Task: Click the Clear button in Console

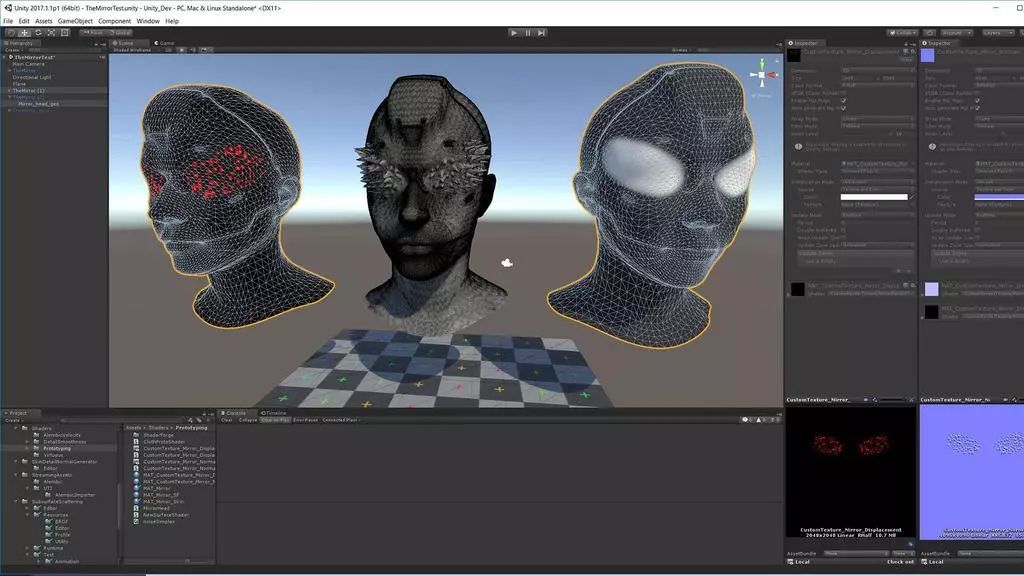Action: click(x=227, y=420)
